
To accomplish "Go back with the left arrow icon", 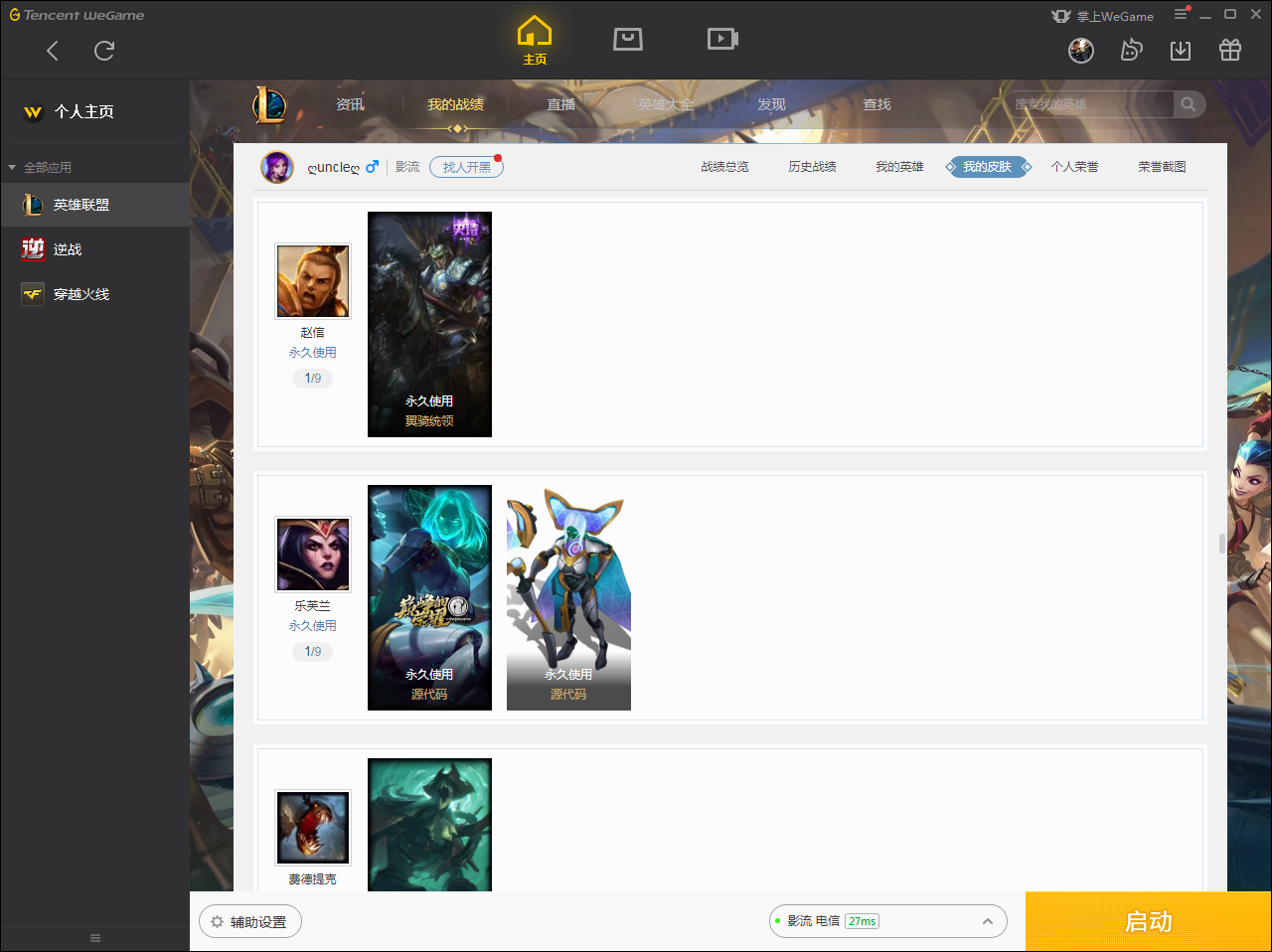I will tap(53, 51).
